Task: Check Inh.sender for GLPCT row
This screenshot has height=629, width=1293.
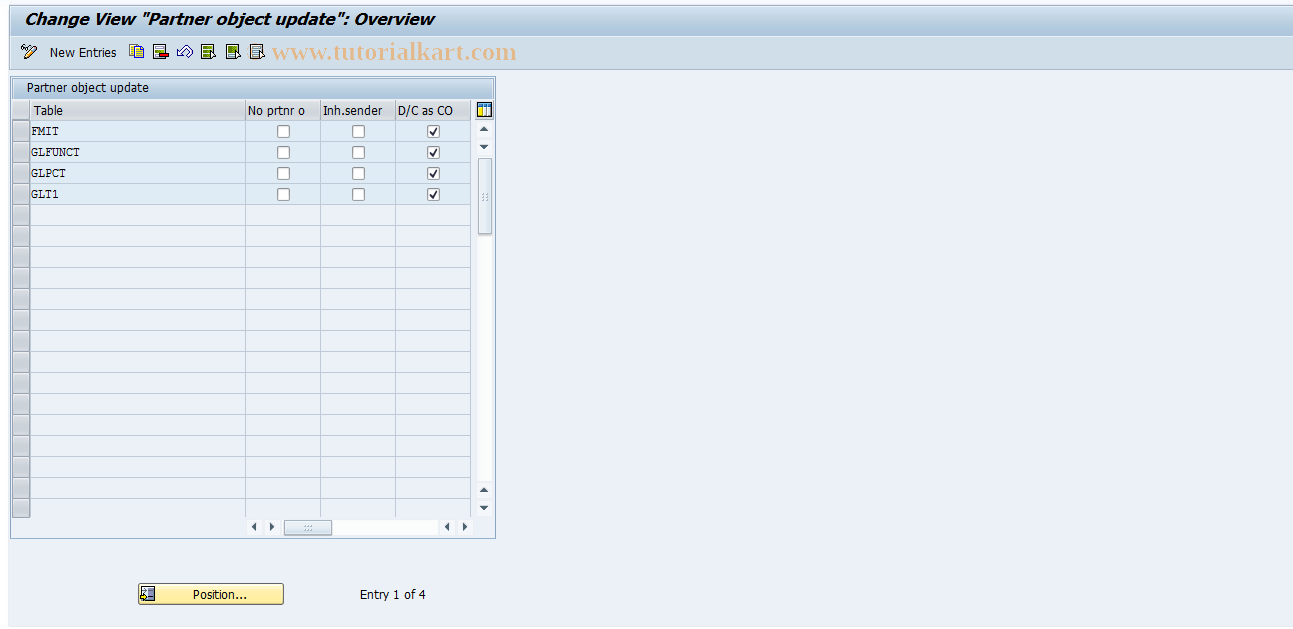Action: [x=358, y=173]
